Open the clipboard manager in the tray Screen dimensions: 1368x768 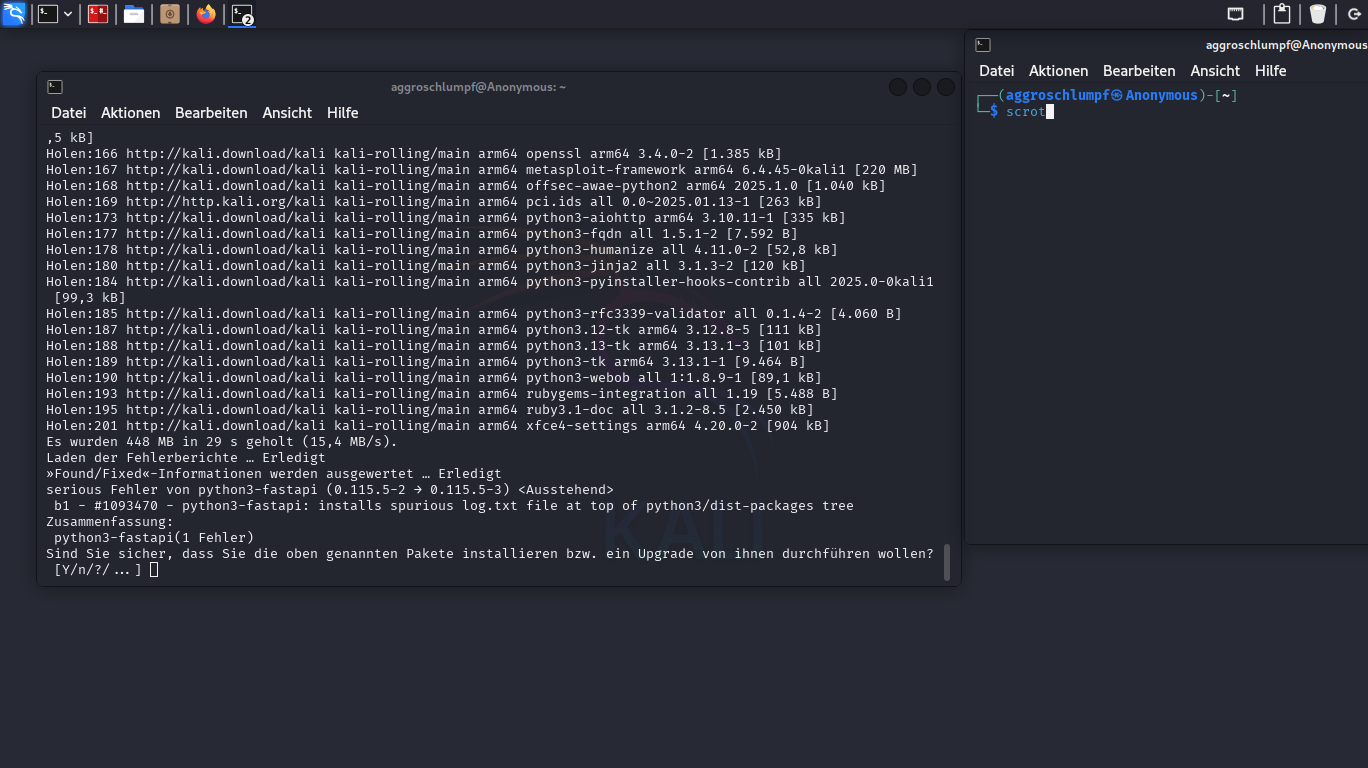[x=1281, y=14]
